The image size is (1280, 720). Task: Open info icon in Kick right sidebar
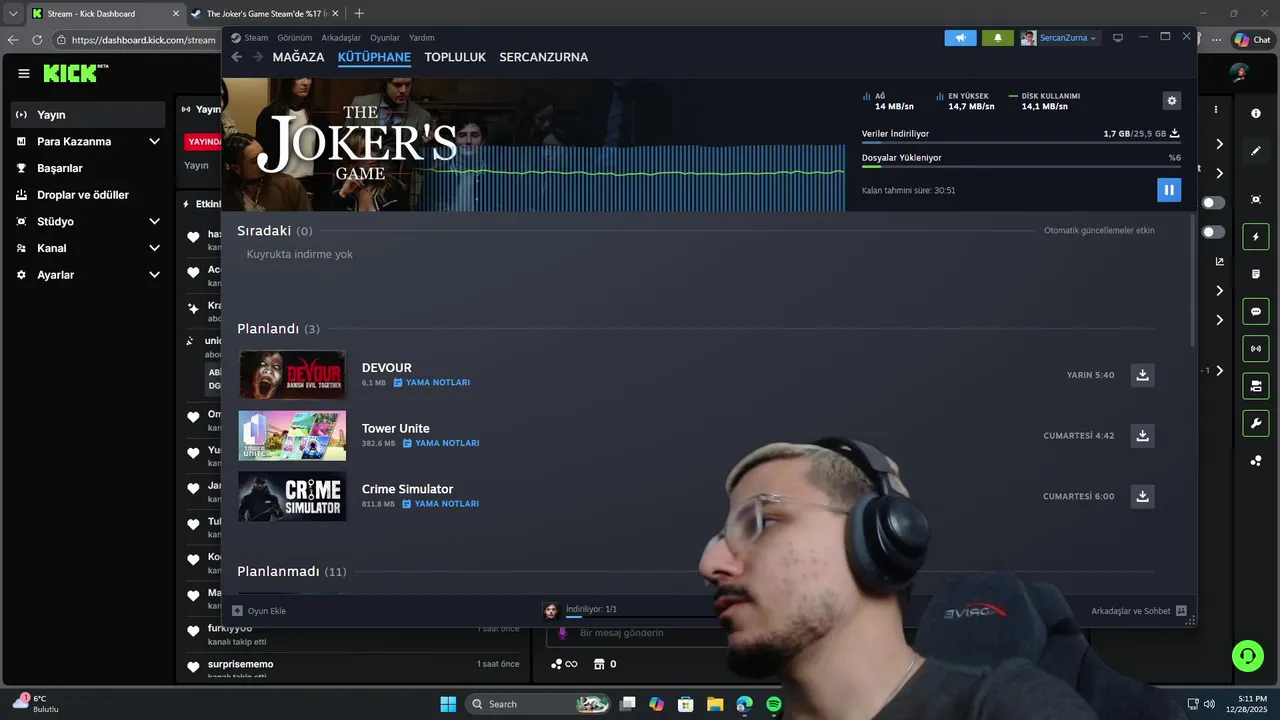[1256, 114]
